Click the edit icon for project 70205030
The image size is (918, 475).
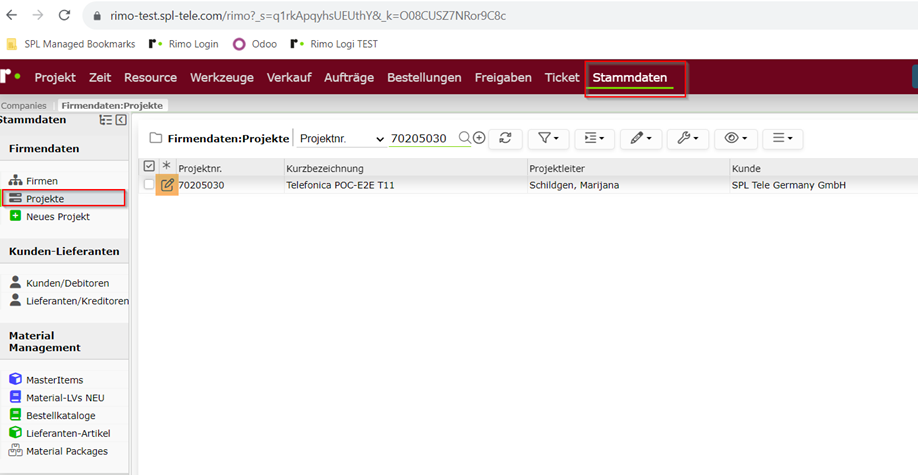(x=167, y=185)
